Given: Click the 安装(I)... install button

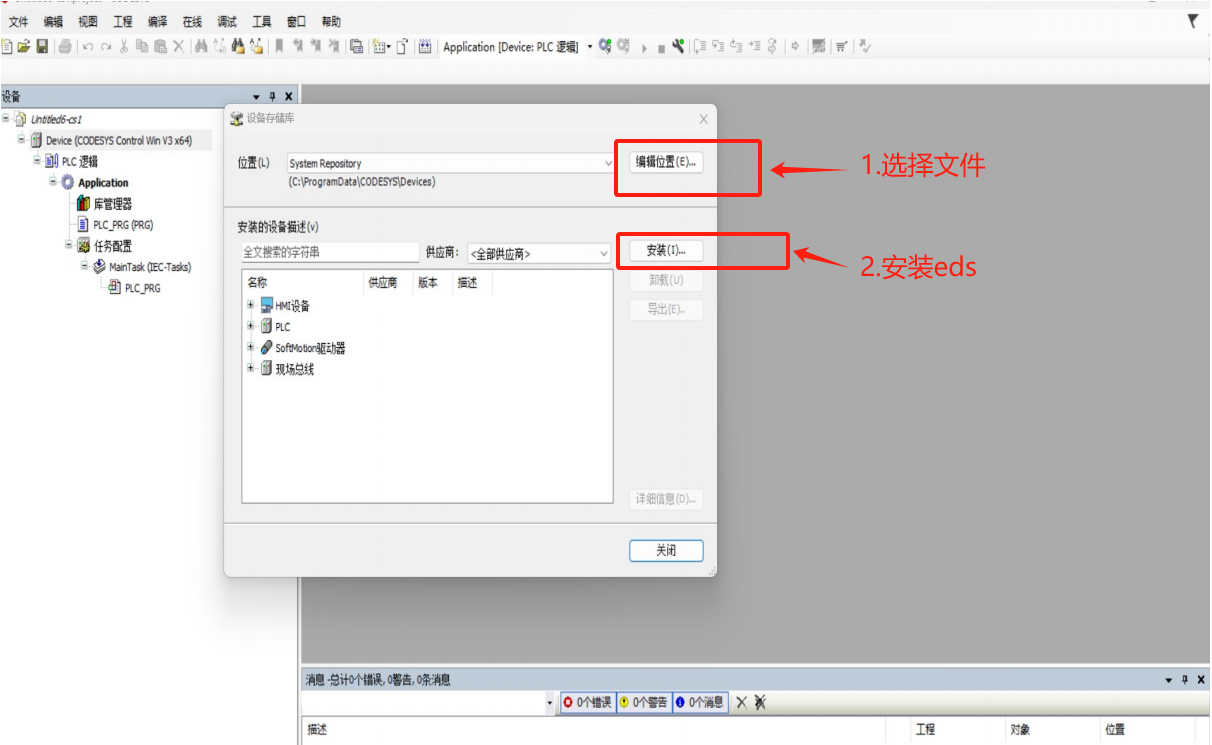Looking at the screenshot, I should tap(666, 250).
